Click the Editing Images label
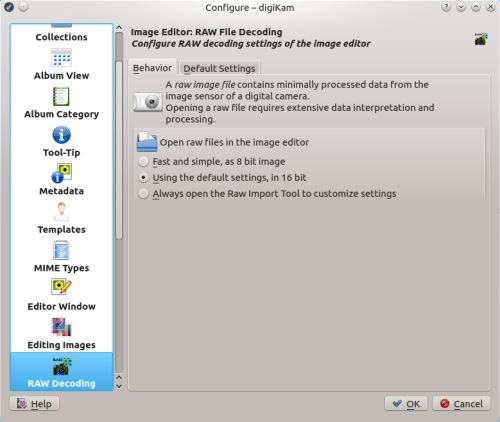This screenshot has width=500, height=422. point(61,345)
